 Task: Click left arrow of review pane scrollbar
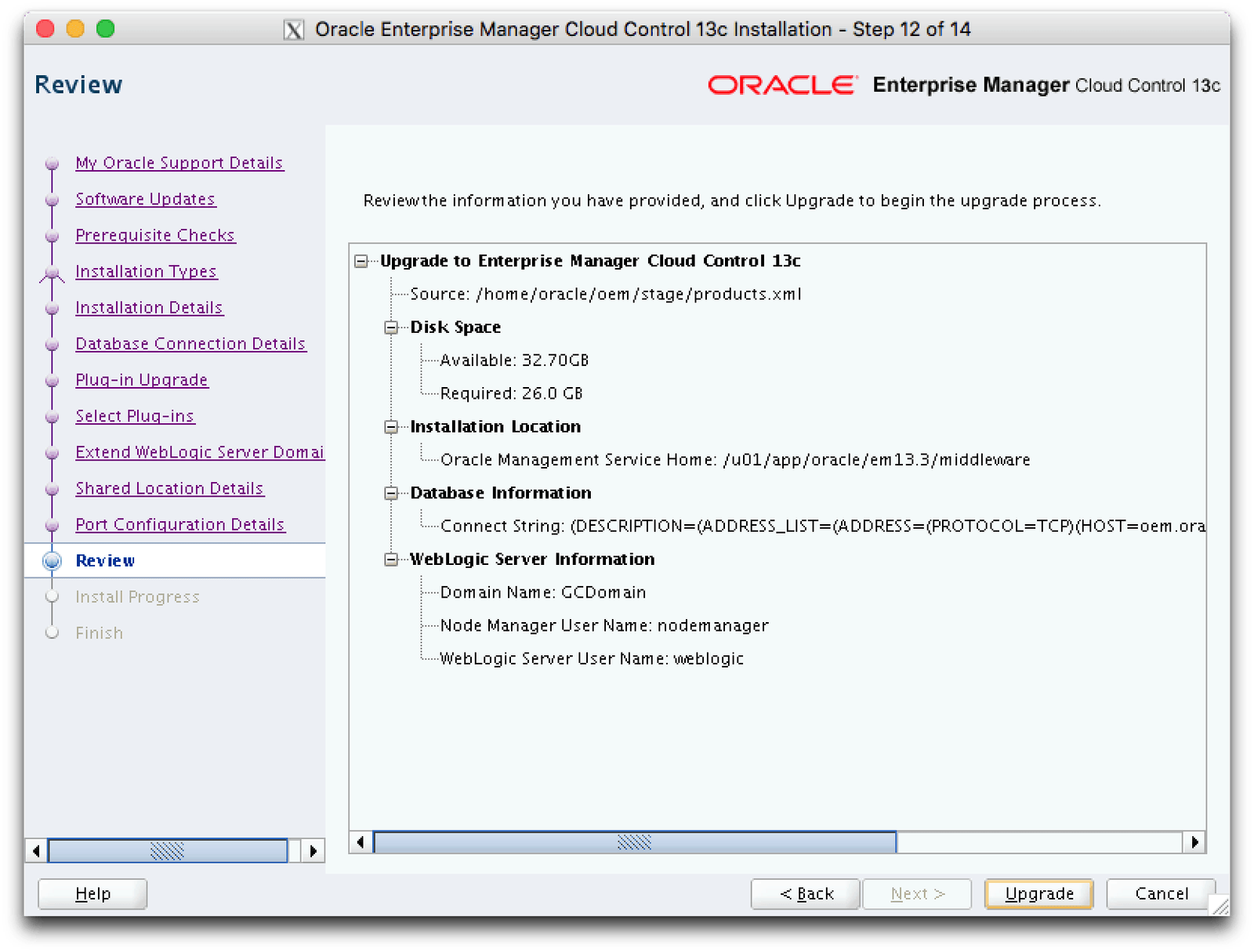tap(361, 842)
